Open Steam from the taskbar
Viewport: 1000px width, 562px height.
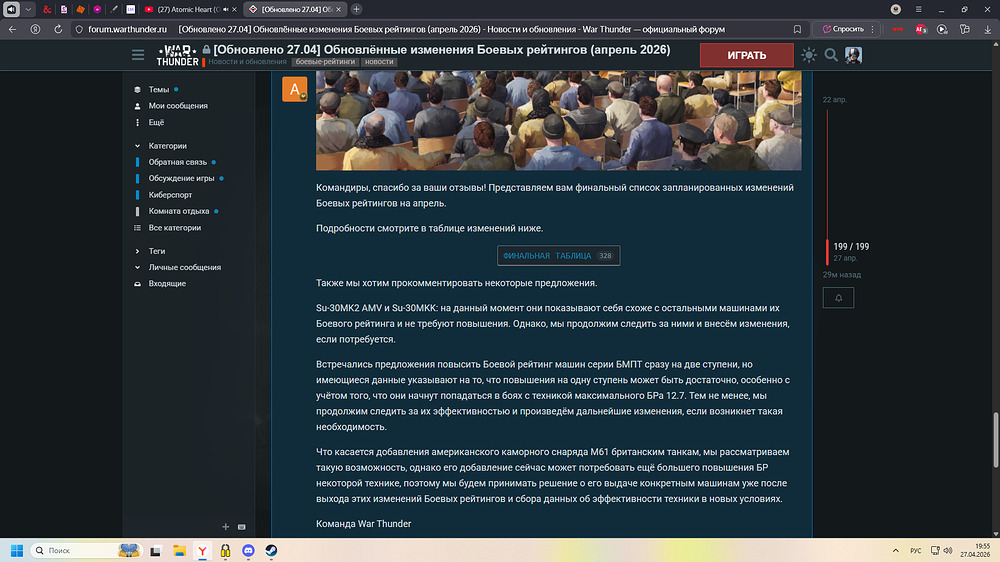point(271,551)
